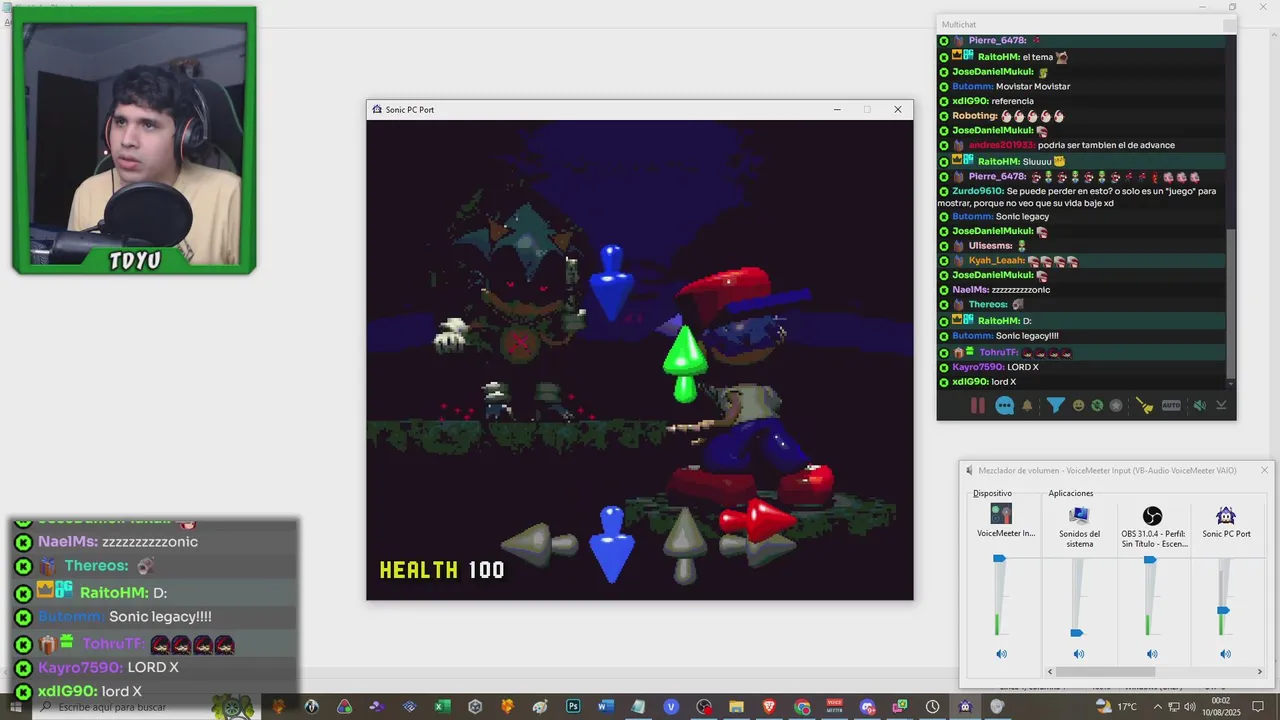1280x720 pixels.
Task: Click 'lord X' message text in Multichat
Action: pyautogui.click(x=1004, y=382)
